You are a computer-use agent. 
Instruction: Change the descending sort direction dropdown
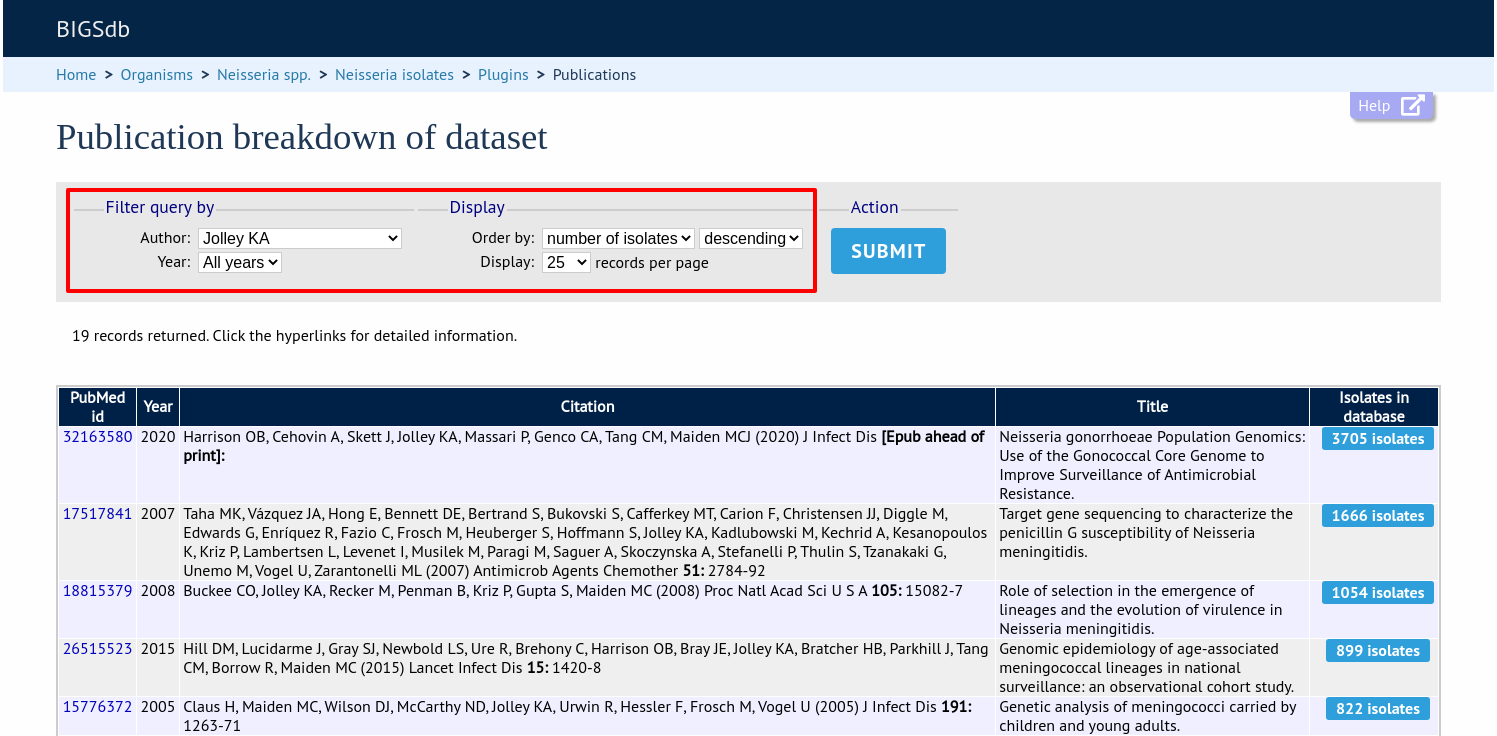[x=751, y=238]
